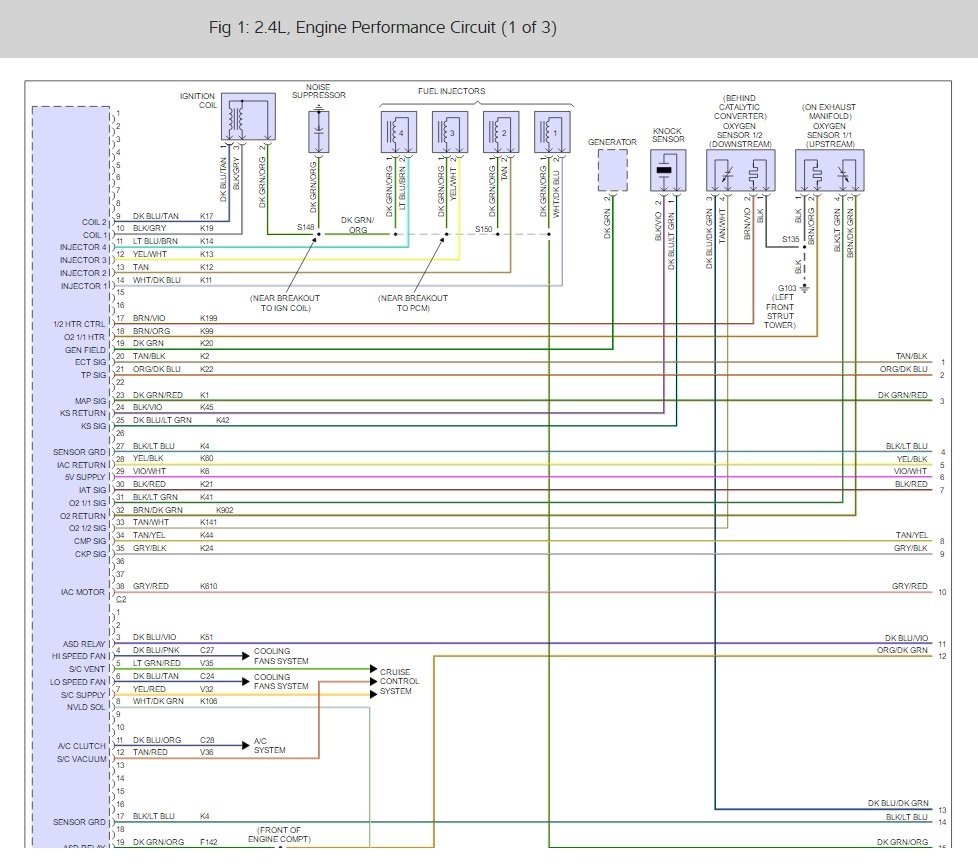Click 'YEL/BLK K60' wire label

173,459
